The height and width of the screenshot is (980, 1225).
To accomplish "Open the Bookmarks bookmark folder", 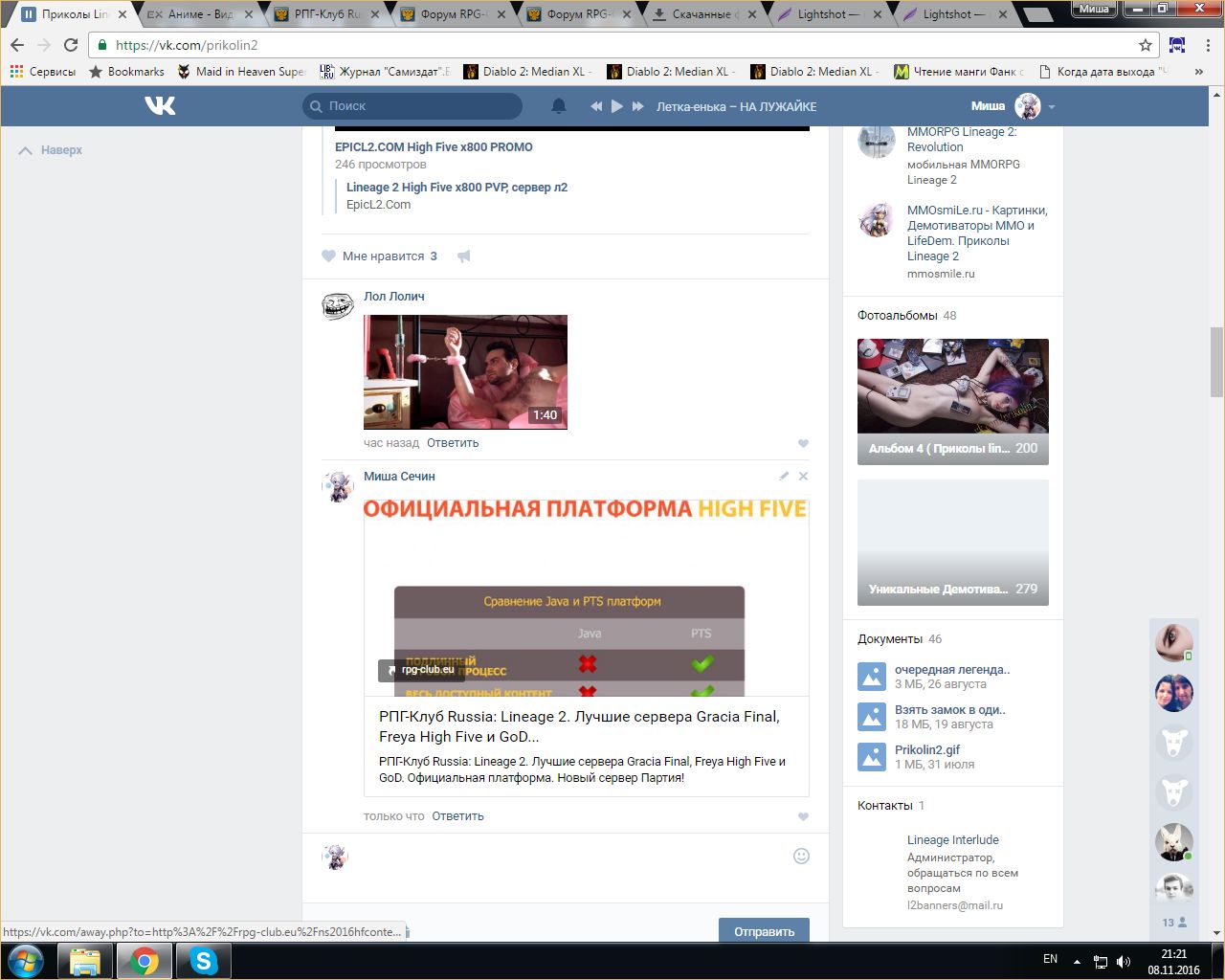I will tap(126, 72).
